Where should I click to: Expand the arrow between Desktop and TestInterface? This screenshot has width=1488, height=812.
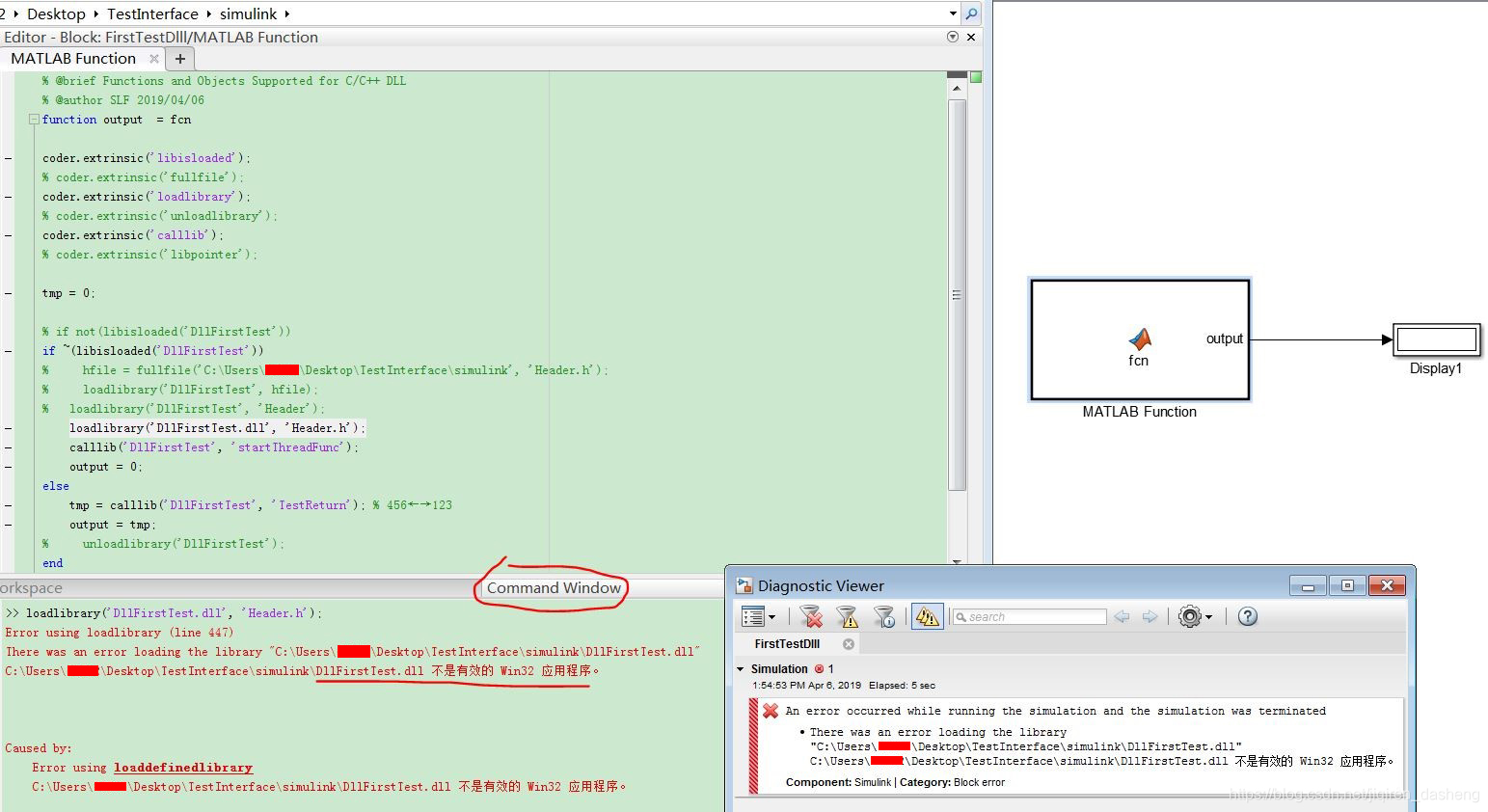click(x=95, y=14)
